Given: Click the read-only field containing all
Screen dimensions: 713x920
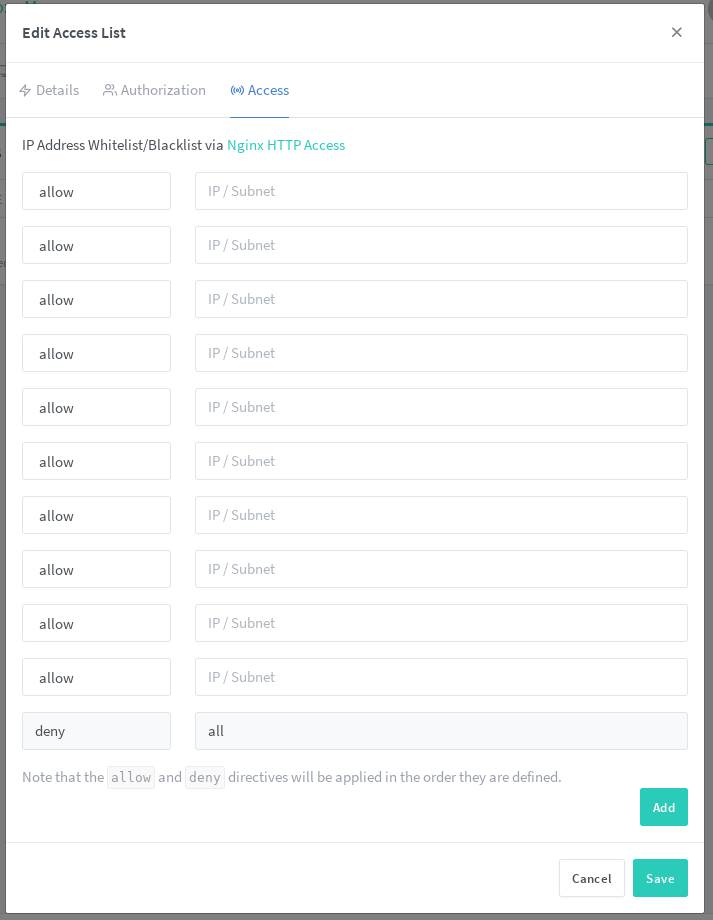Looking at the screenshot, I should pos(441,731).
